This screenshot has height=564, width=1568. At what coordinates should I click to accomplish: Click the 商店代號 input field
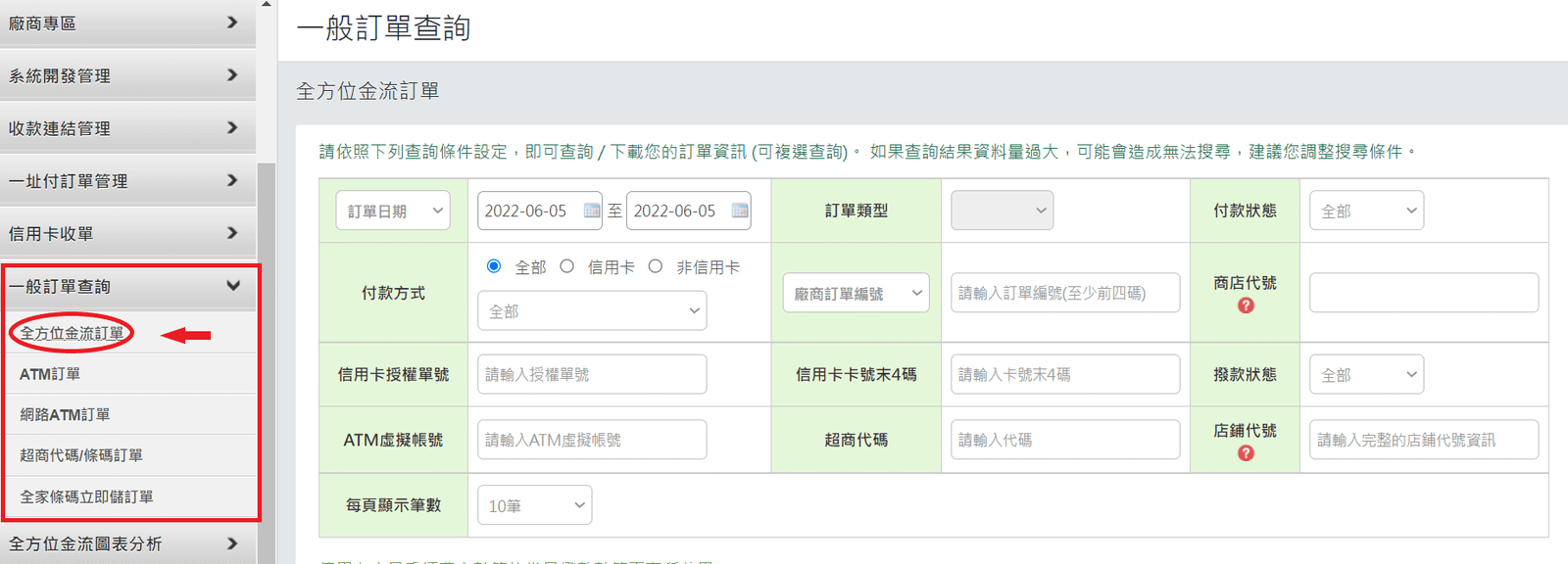pos(1424,293)
